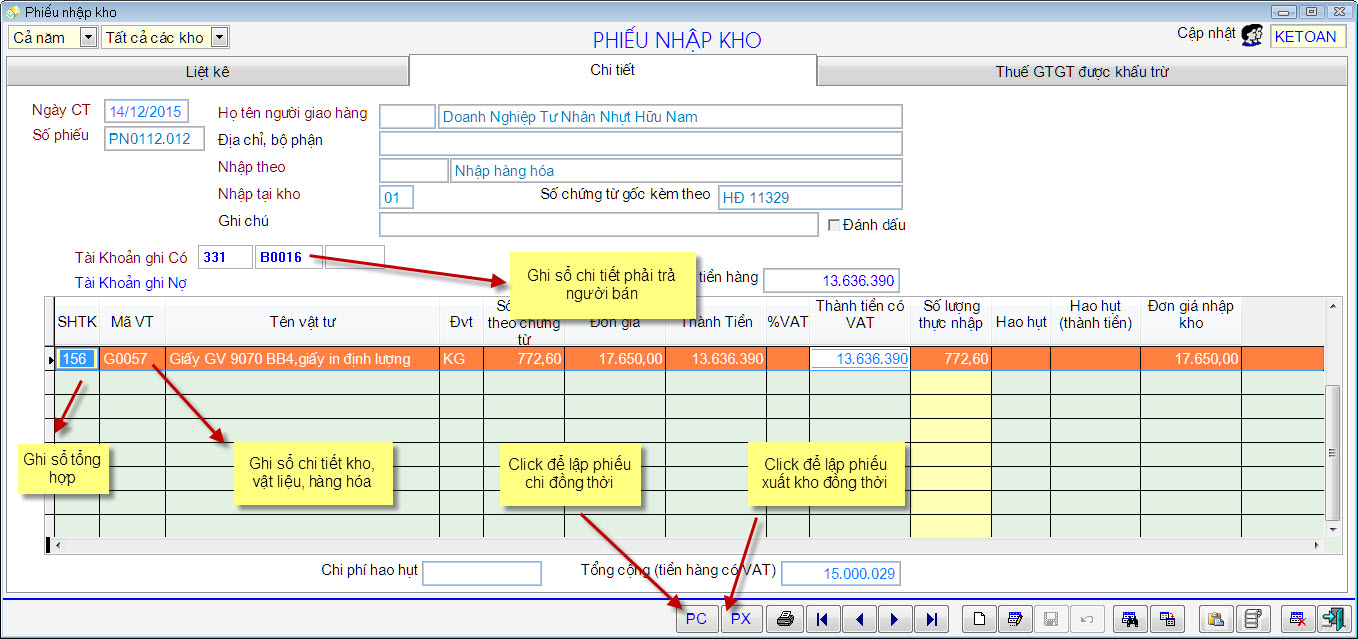Click the edit record icon with pencil
Screen dimensions: 1358x639
coord(1016,619)
